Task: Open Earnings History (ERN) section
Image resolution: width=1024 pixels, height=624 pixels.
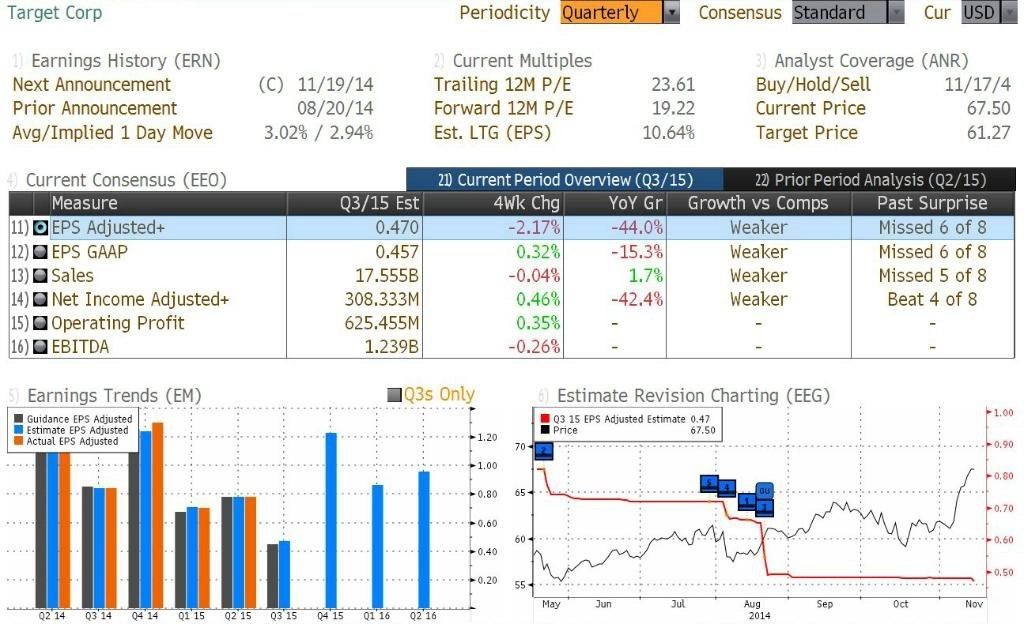Action: (125, 61)
